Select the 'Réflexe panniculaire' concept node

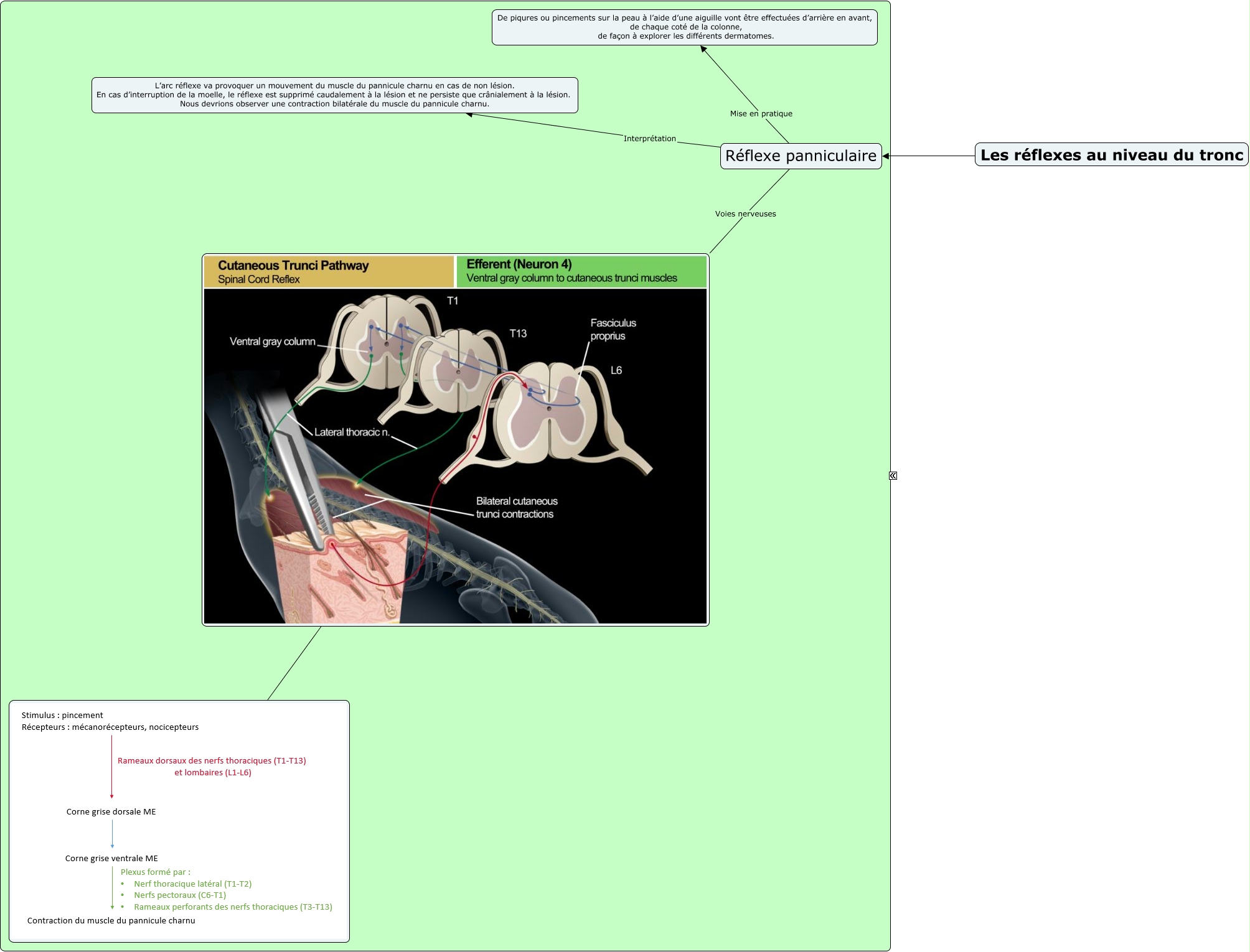tap(801, 156)
